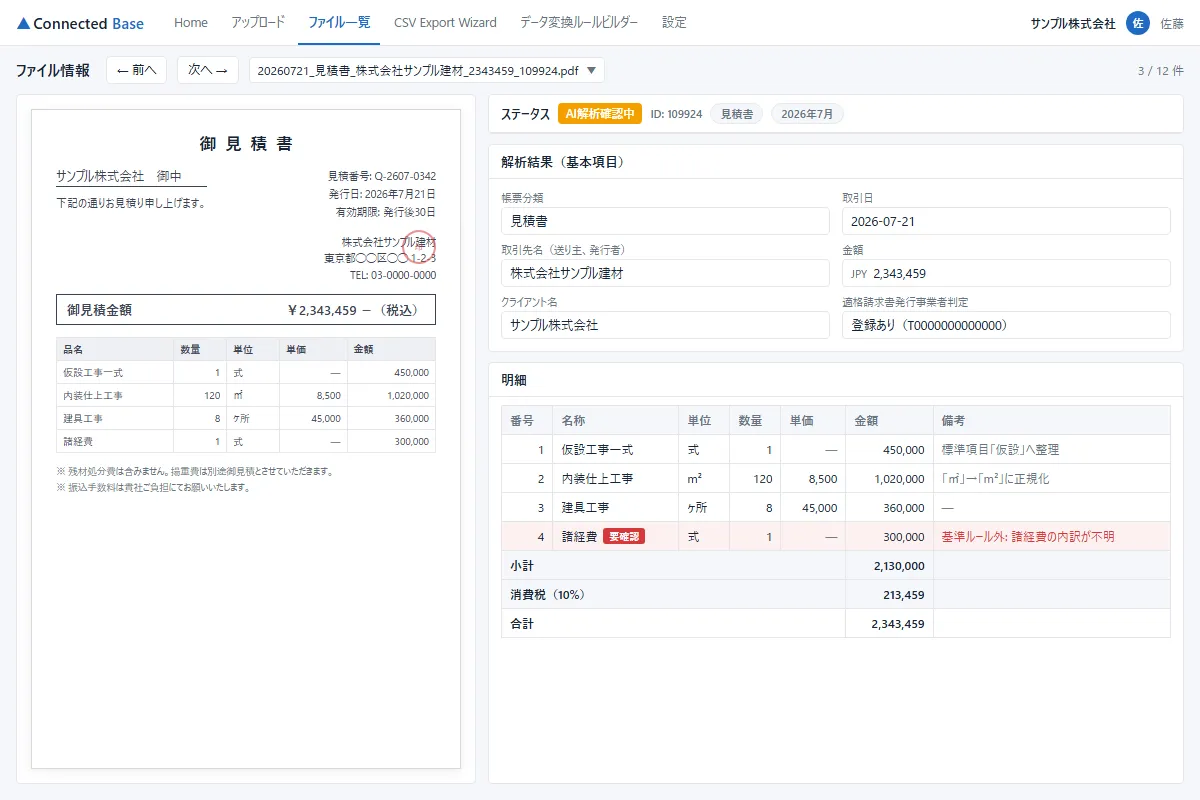Open the user avatar 佐 icon
This screenshot has height=800, width=1200.
1137,23
